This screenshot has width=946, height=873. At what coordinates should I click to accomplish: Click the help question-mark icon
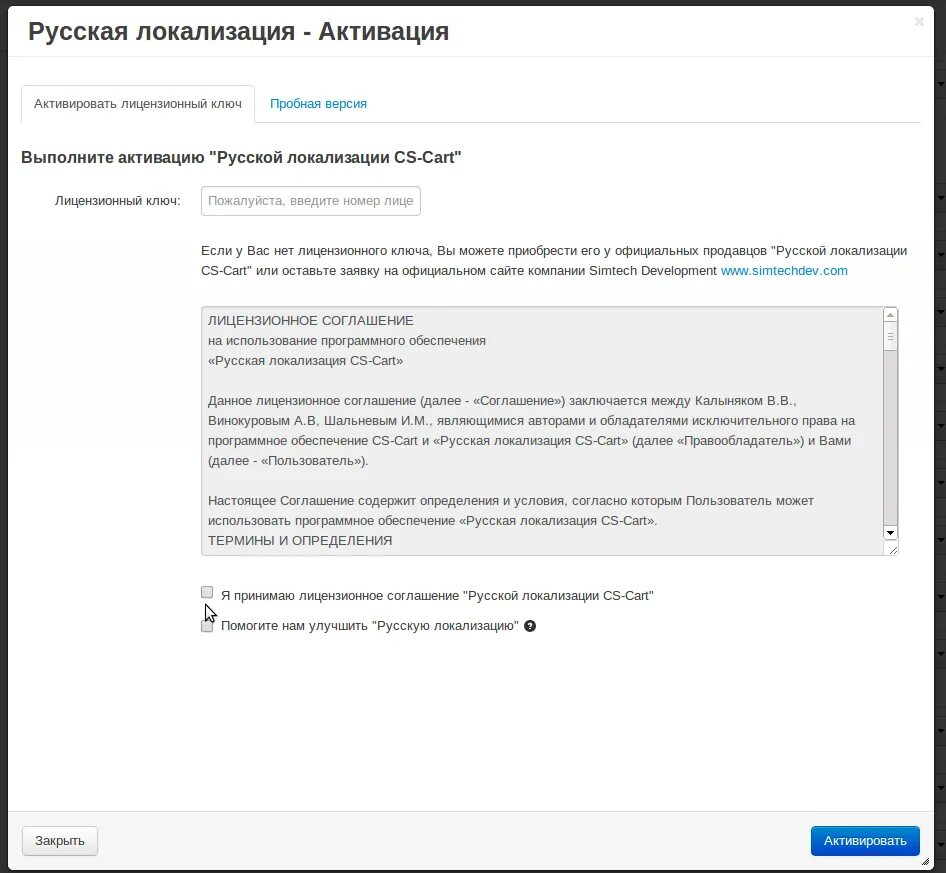coord(530,626)
